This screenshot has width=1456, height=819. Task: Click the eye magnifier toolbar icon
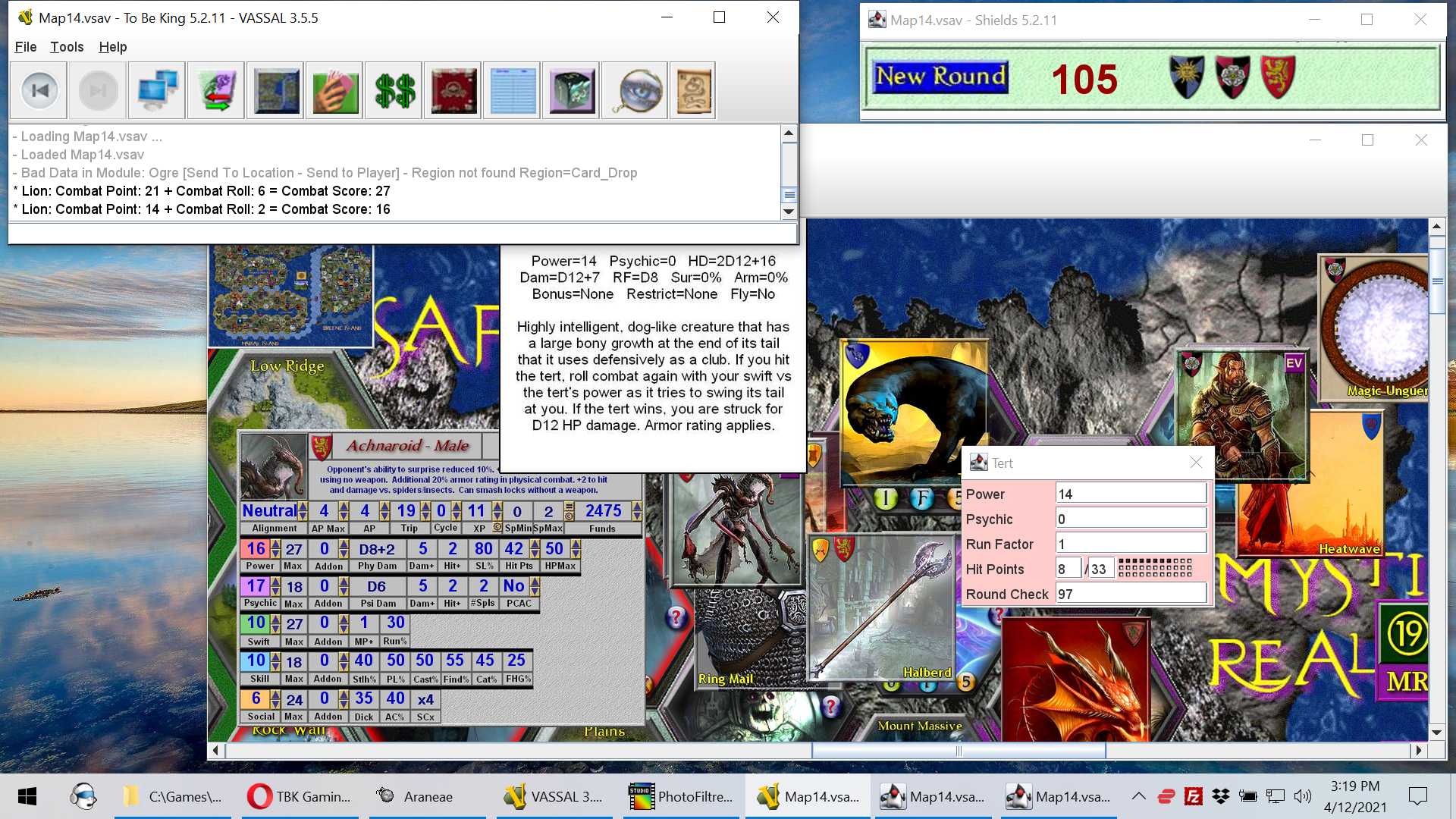(635, 90)
